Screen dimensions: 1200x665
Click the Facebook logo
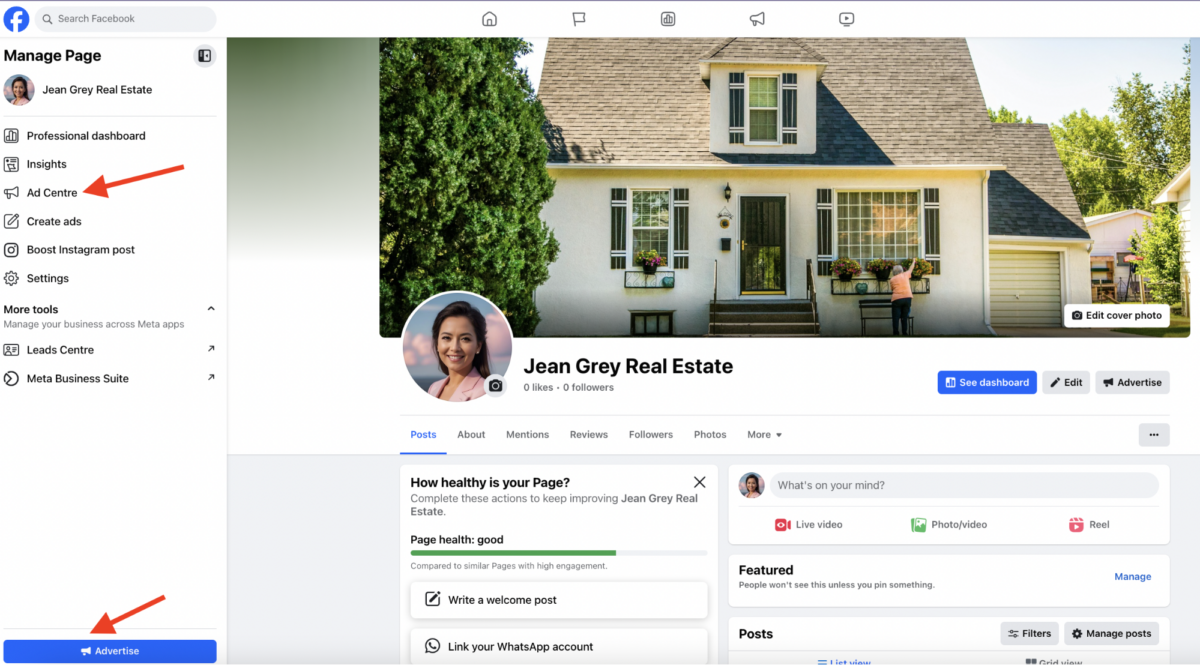(16, 18)
